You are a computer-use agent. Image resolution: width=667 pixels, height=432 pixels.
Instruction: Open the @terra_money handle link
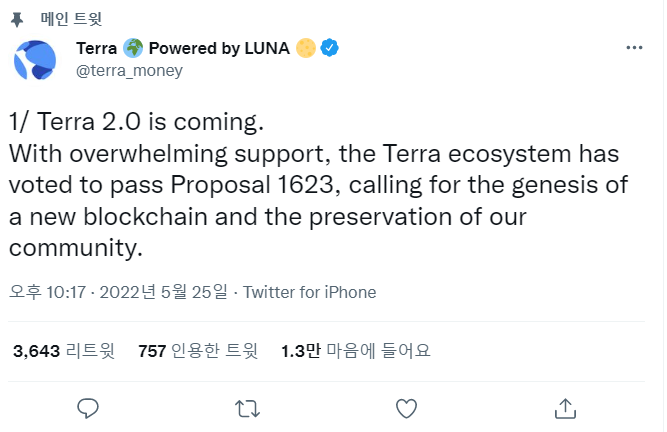click(129, 71)
